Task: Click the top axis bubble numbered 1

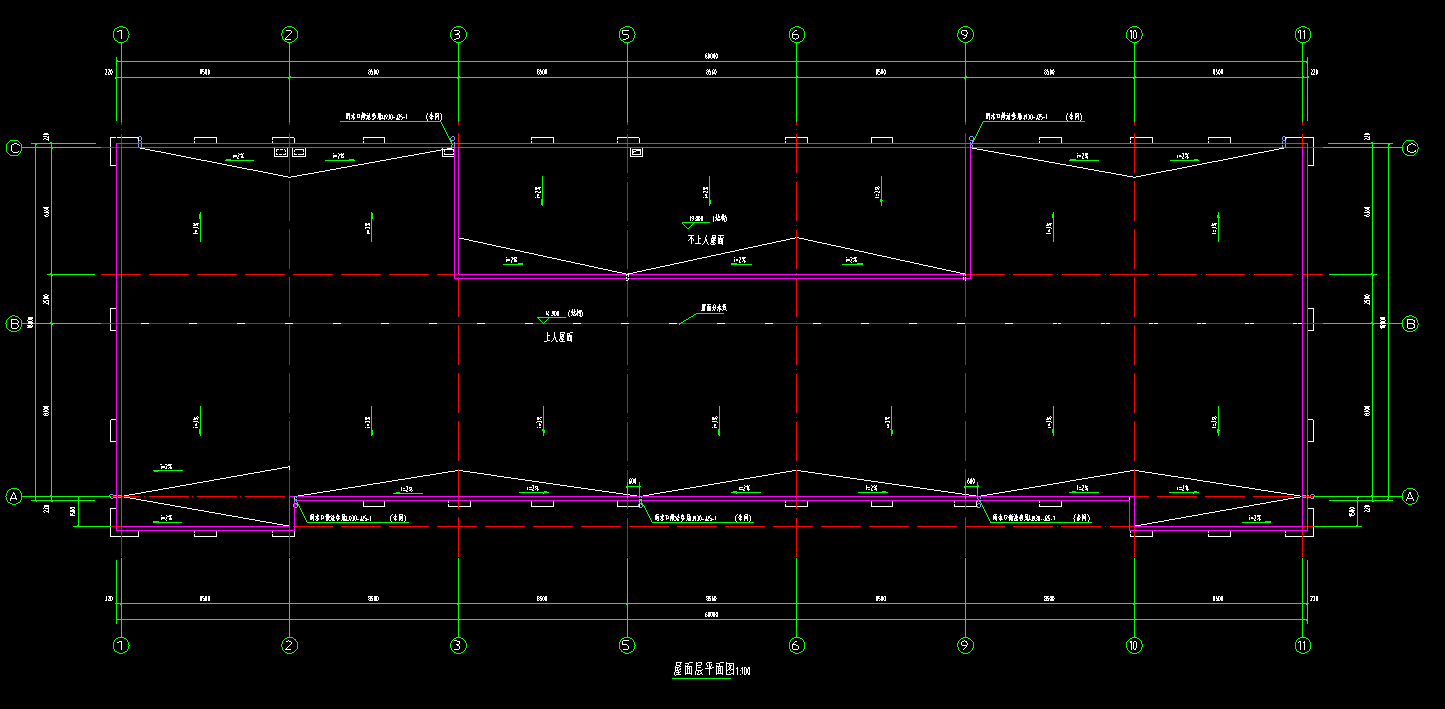Action: click(x=122, y=35)
